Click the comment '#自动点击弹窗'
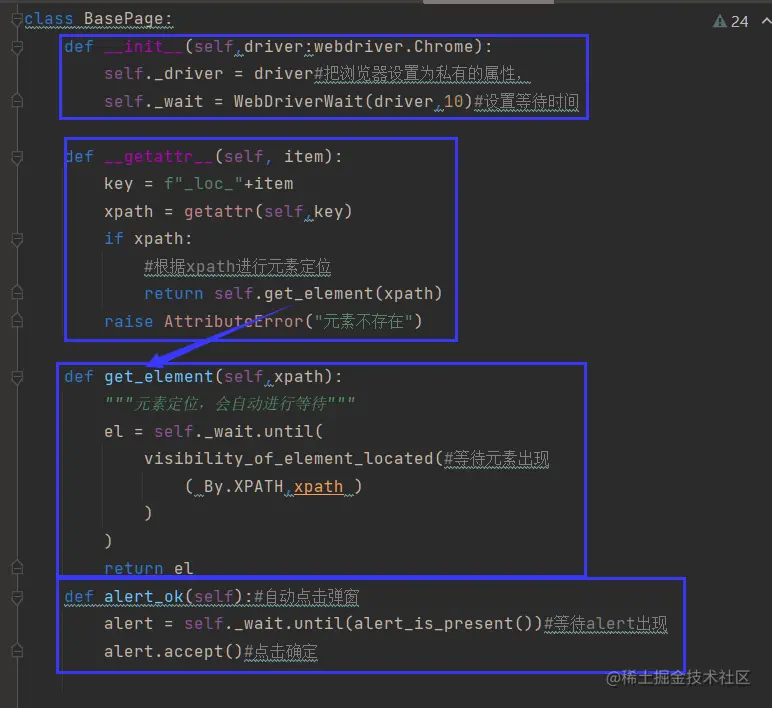772x708 pixels. point(307,597)
